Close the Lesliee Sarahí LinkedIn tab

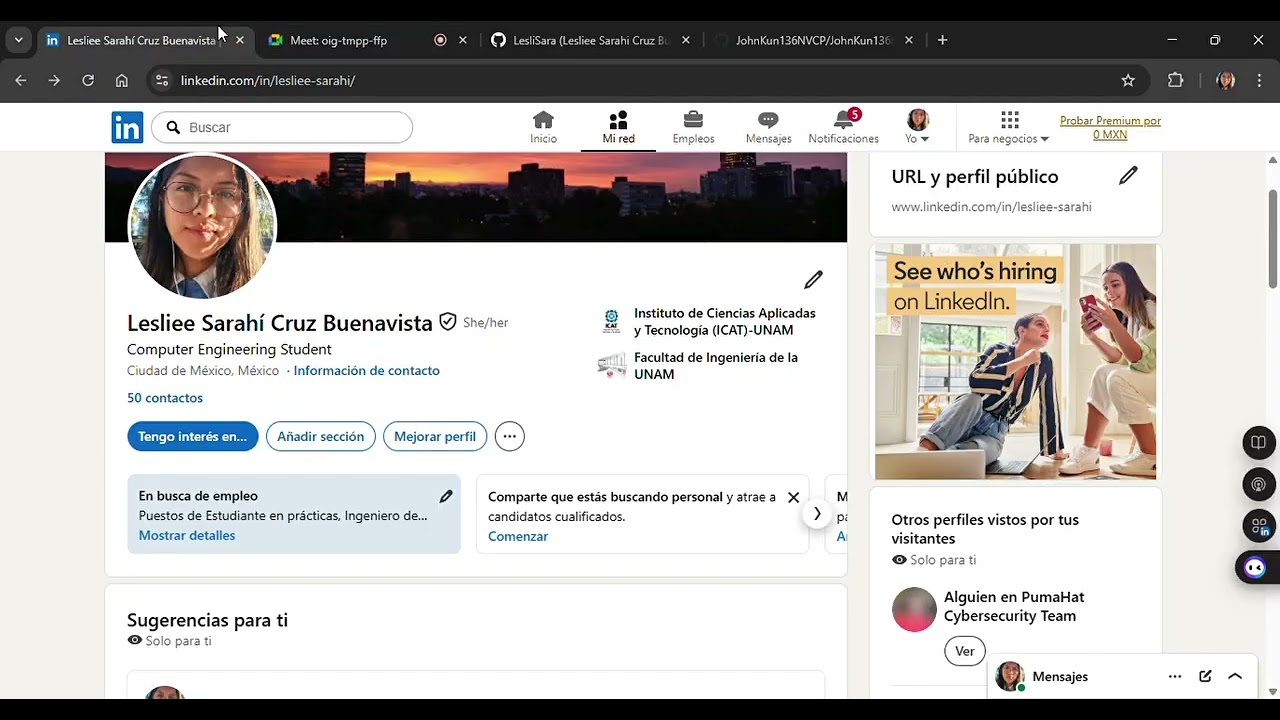click(239, 40)
